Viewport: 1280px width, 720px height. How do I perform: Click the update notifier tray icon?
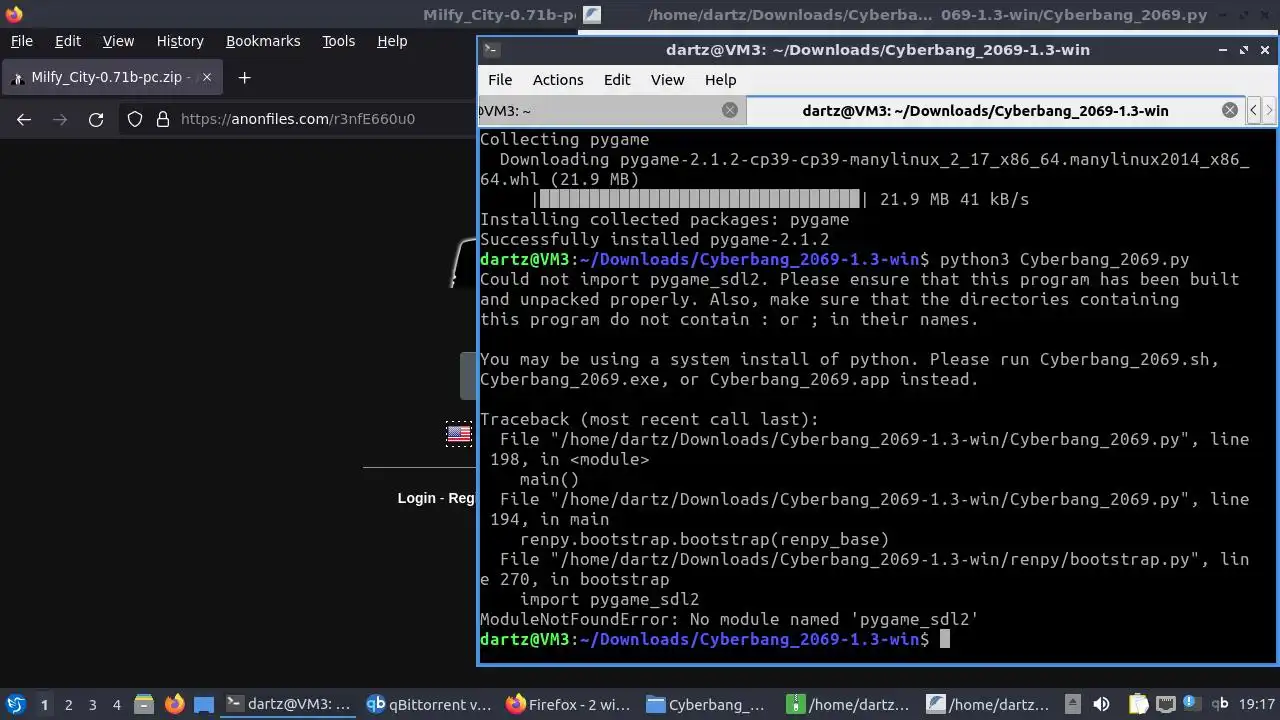(x=1191, y=704)
